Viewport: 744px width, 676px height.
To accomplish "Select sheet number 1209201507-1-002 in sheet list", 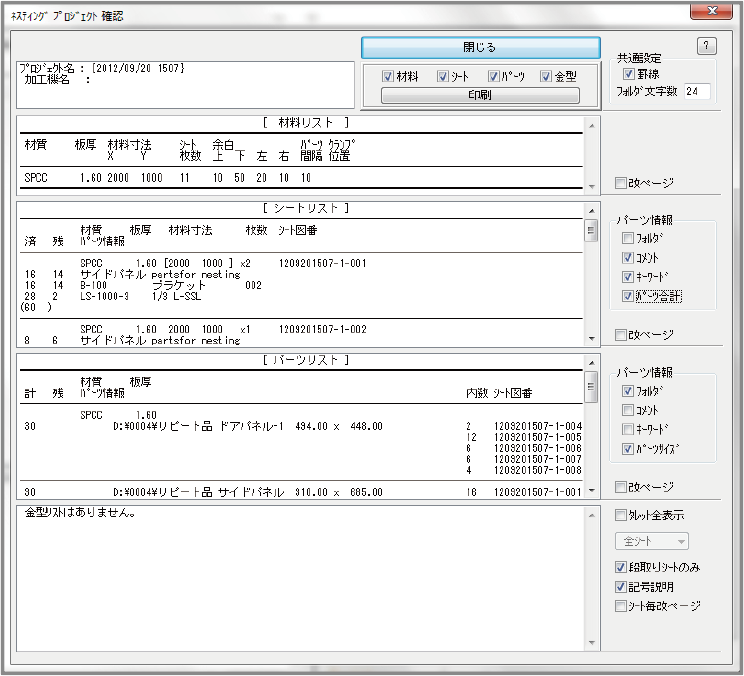I will (x=323, y=329).
